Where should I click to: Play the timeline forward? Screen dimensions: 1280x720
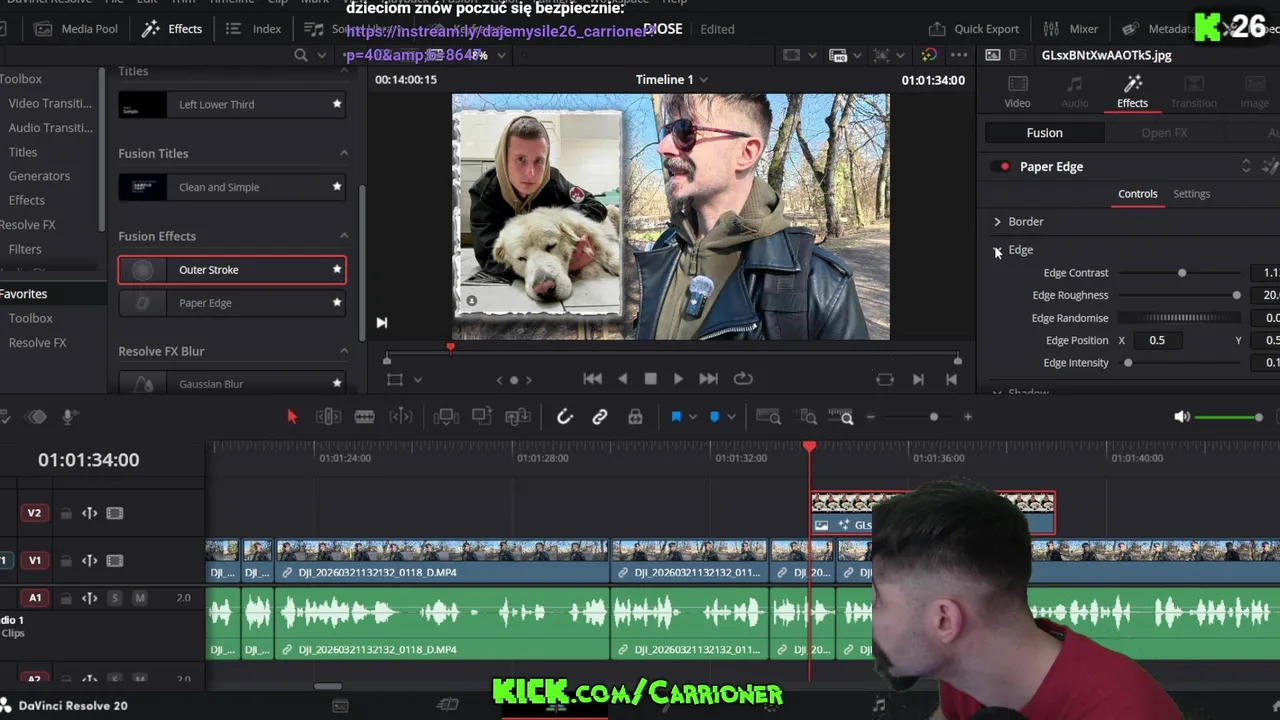679,379
